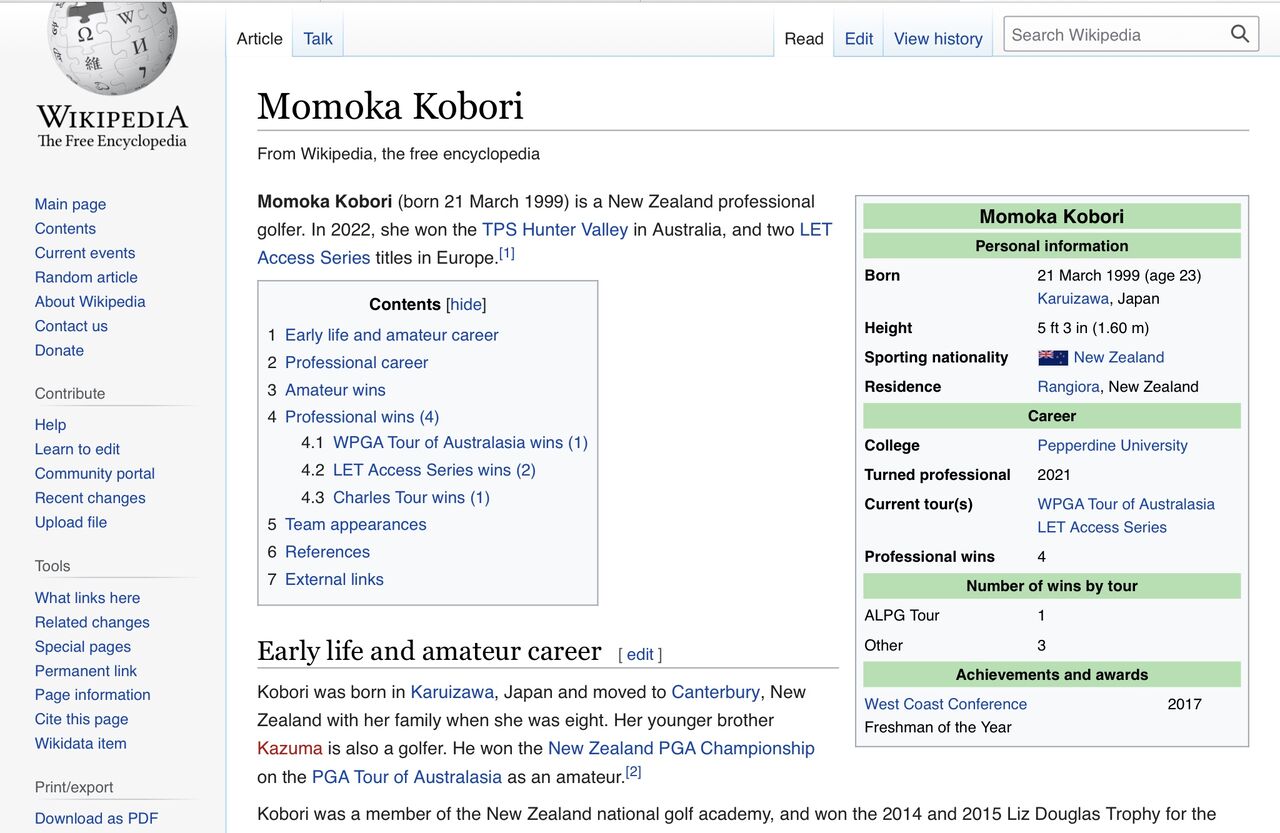
Task: Click the search magnifying glass icon
Action: pyautogui.click(x=1240, y=34)
